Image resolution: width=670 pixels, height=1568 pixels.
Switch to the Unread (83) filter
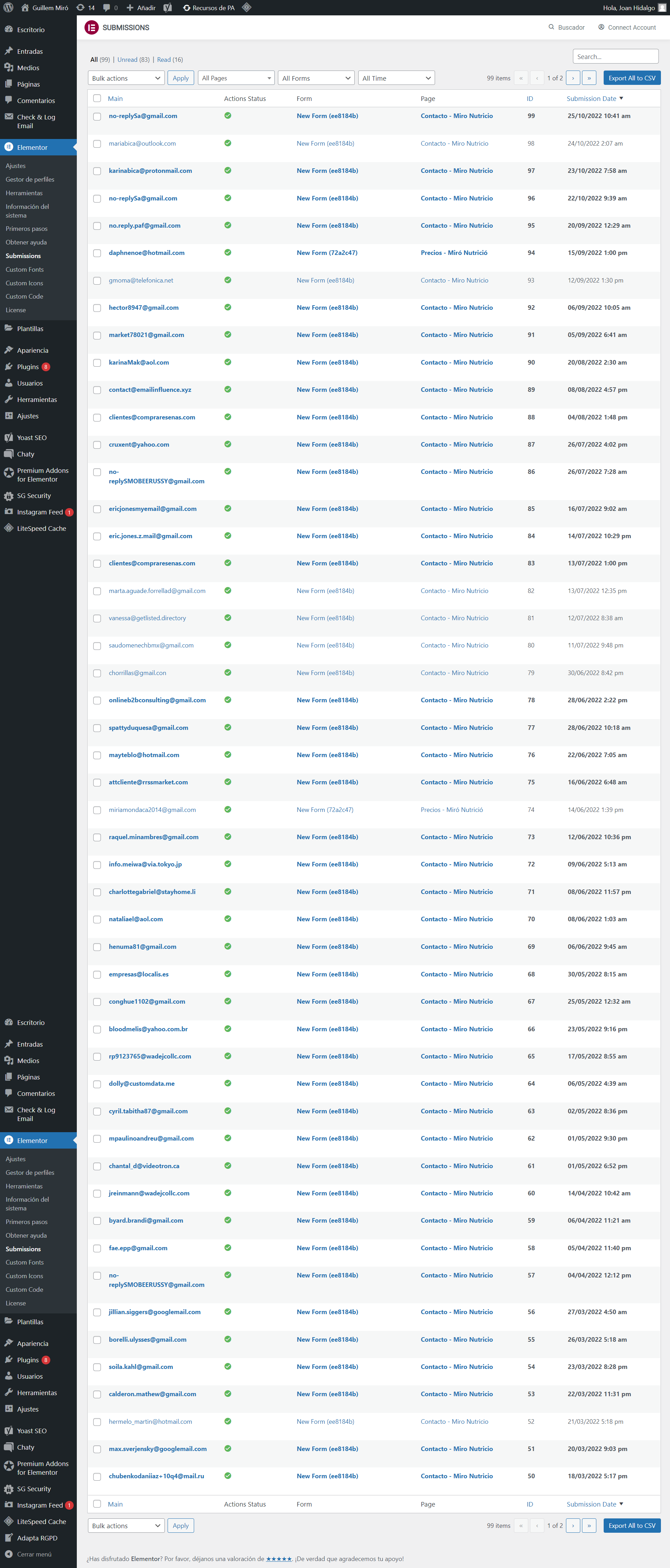tap(133, 60)
